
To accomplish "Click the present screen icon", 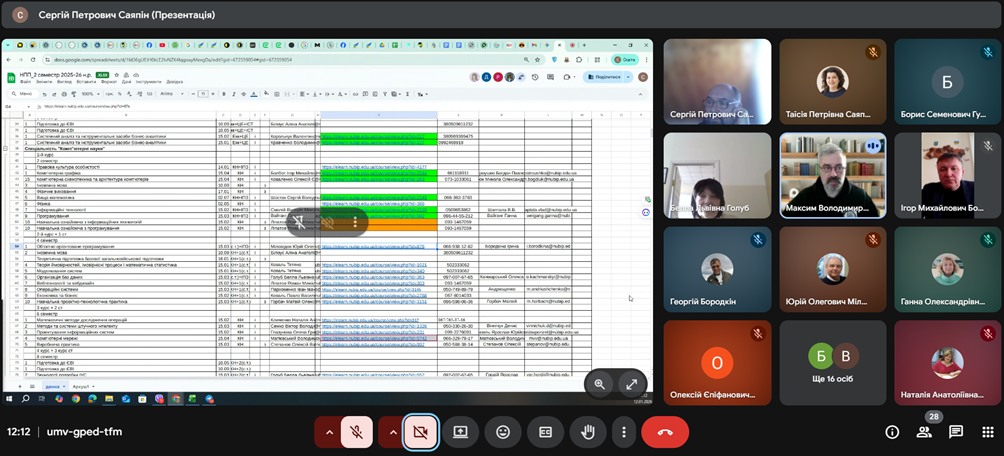I will (461, 432).
